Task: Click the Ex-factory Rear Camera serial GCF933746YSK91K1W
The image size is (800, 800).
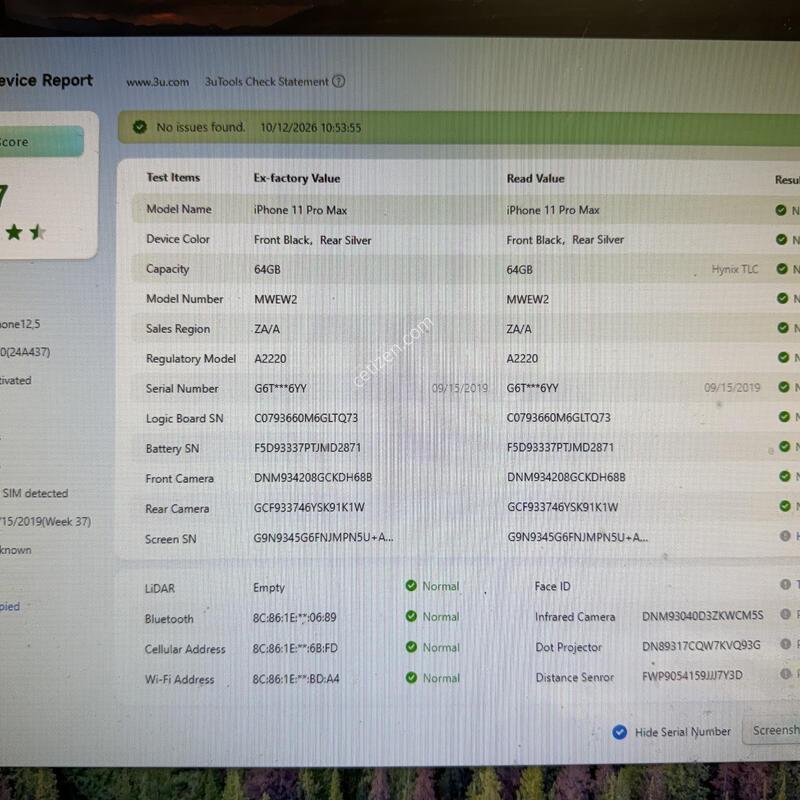Action: [x=309, y=507]
